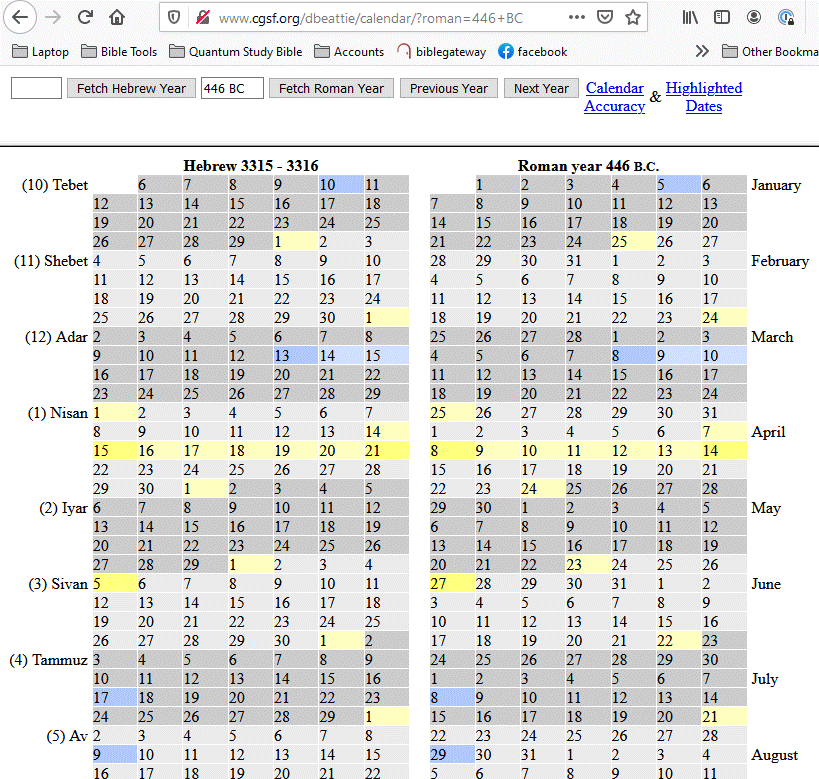Open the biblegateway bookmark
Viewport: 819px width, 779px height.
coord(441,51)
